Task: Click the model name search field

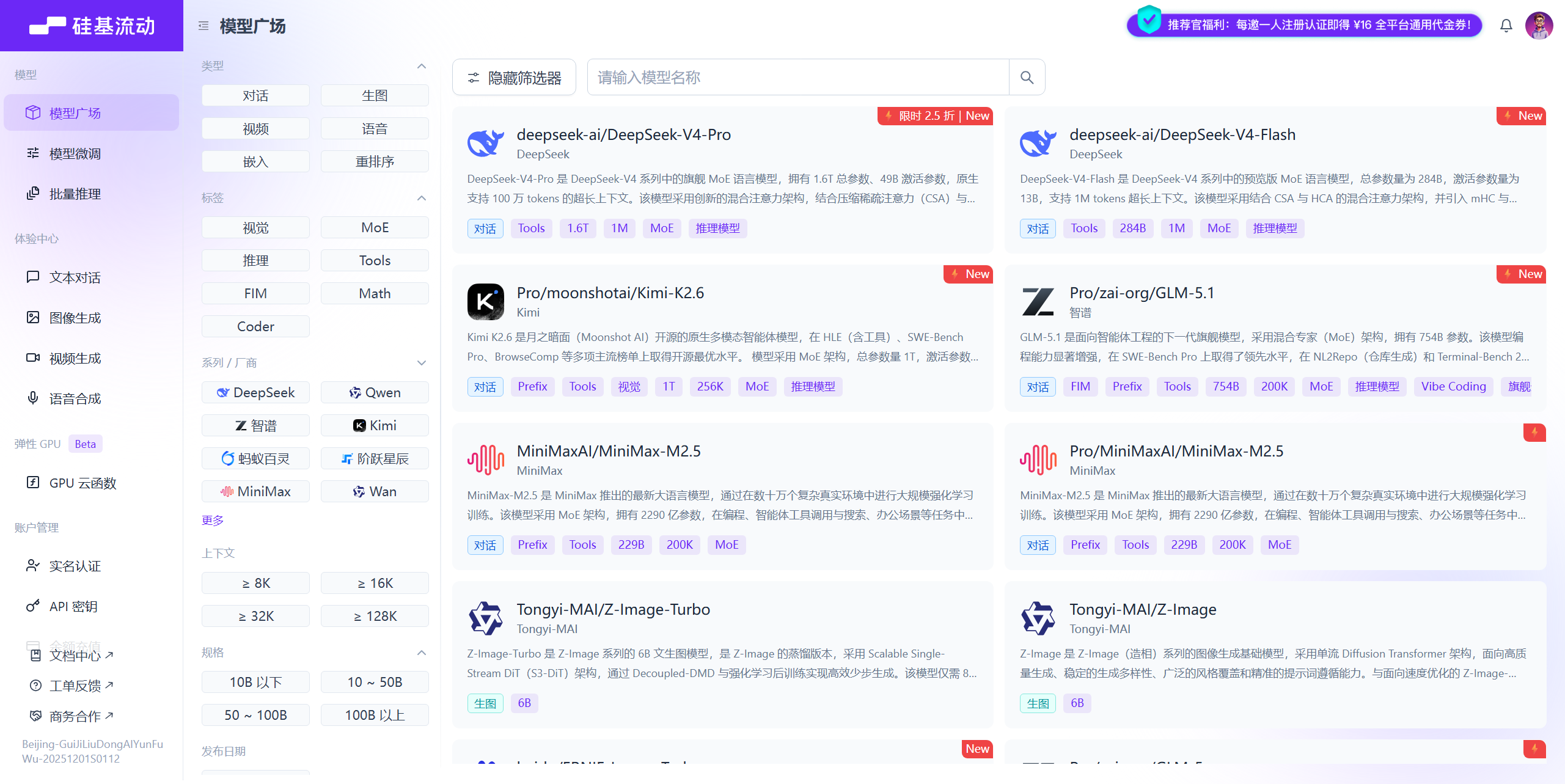Action: pos(798,78)
